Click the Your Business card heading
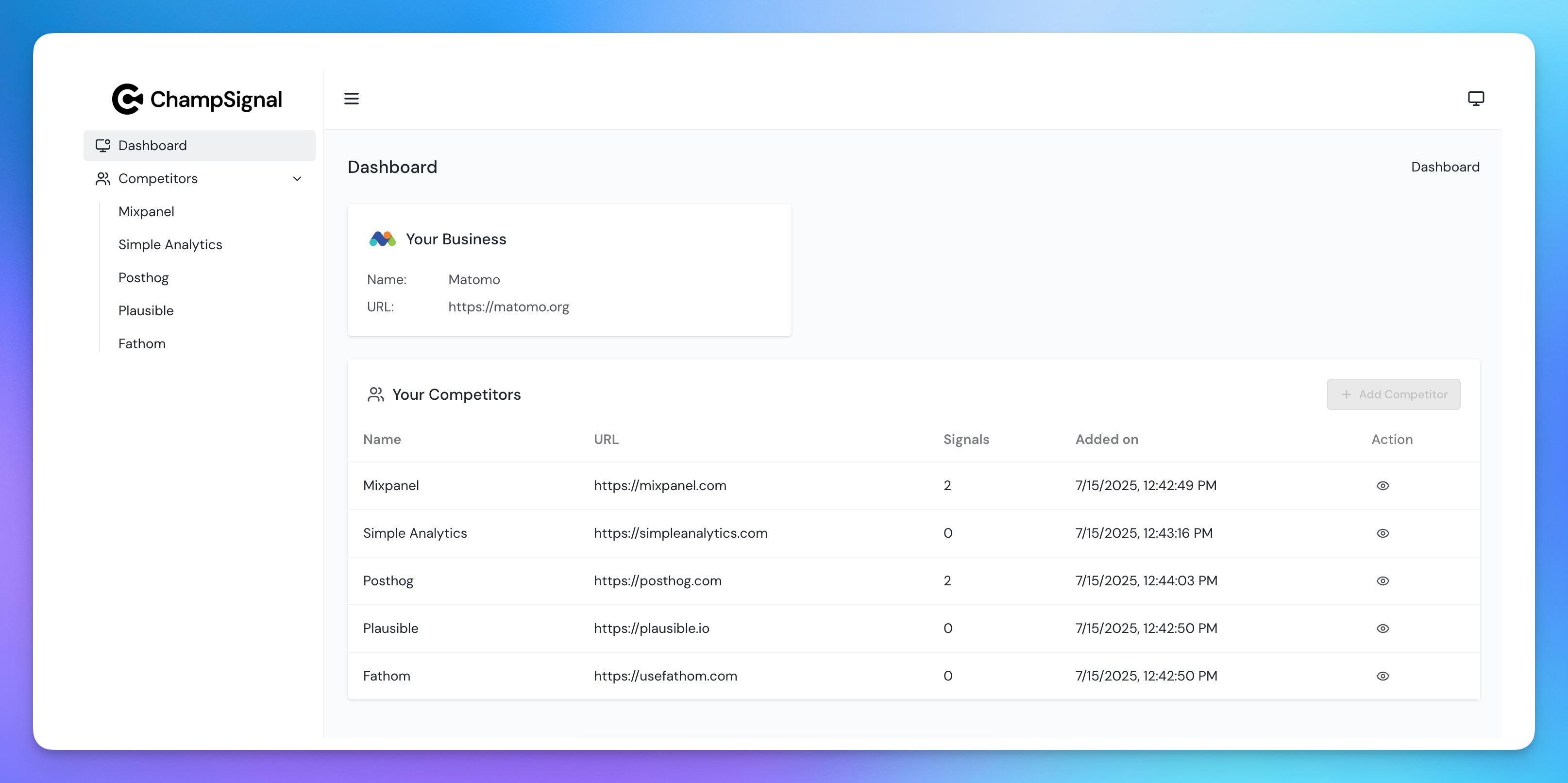Viewport: 1568px width, 783px height. (x=456, y=239)
